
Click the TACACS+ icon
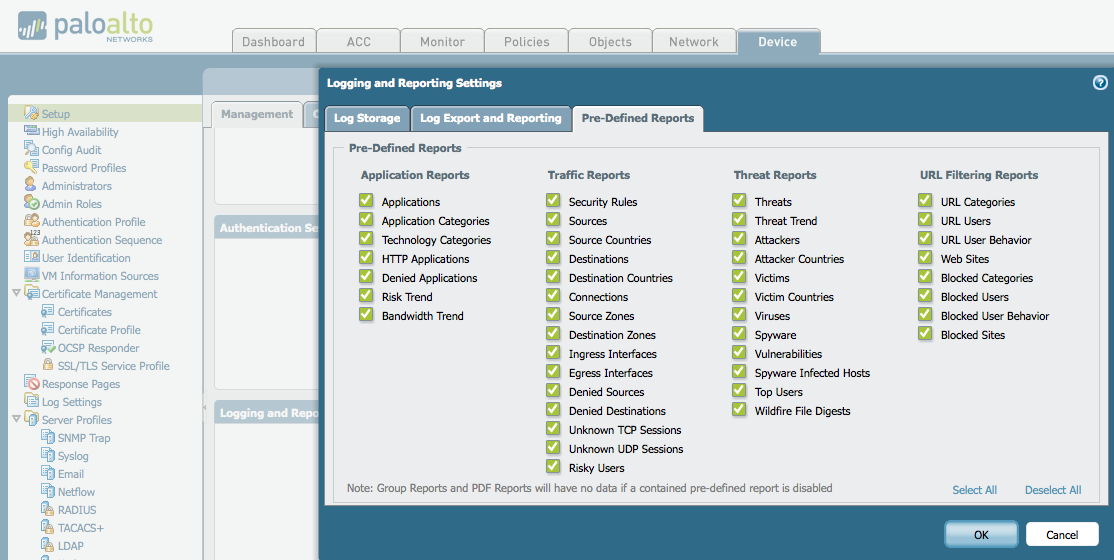pyautogui.click(x=48, y=527)
